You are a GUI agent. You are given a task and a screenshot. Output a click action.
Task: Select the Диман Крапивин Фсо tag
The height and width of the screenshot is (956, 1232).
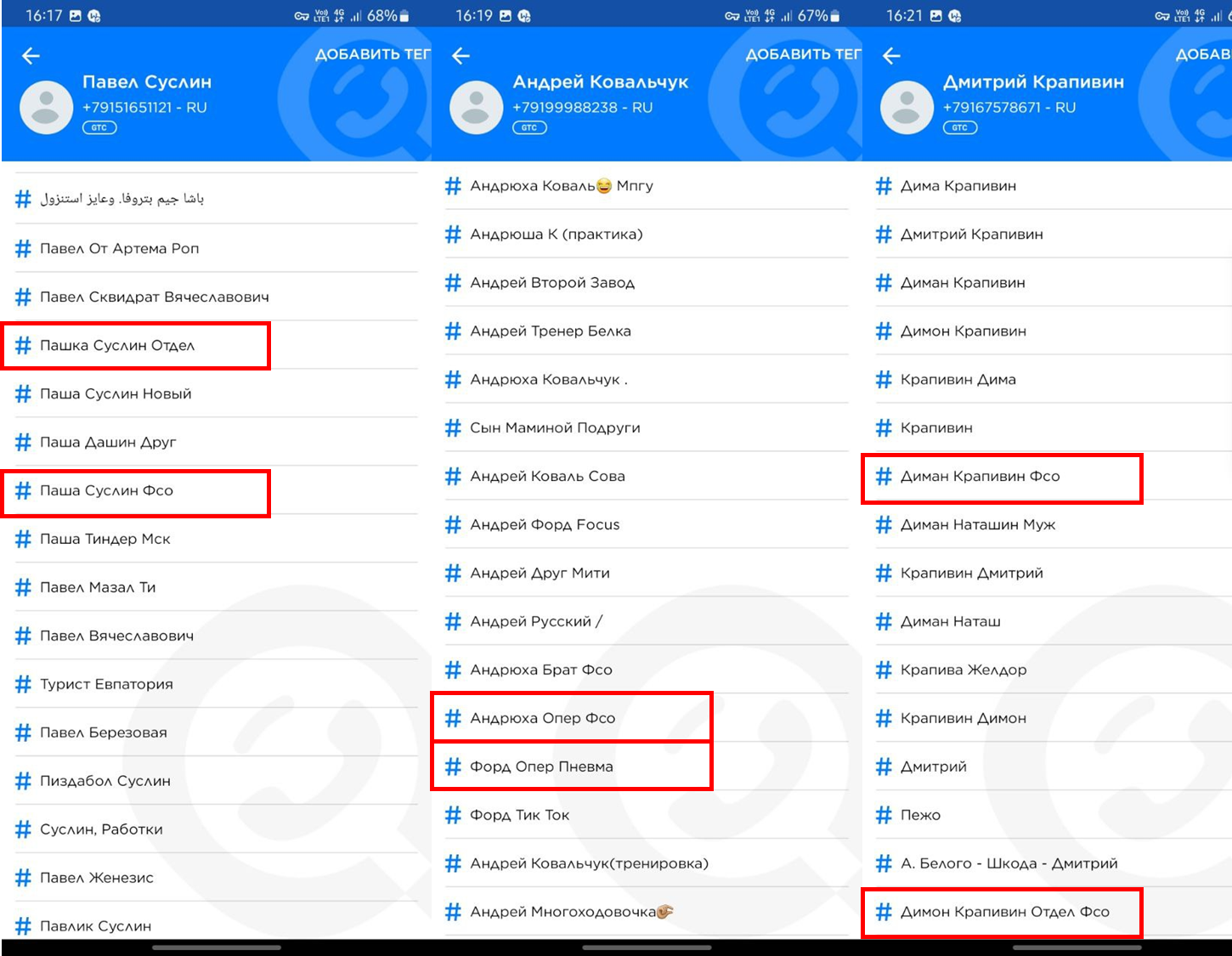pos(980,477)
